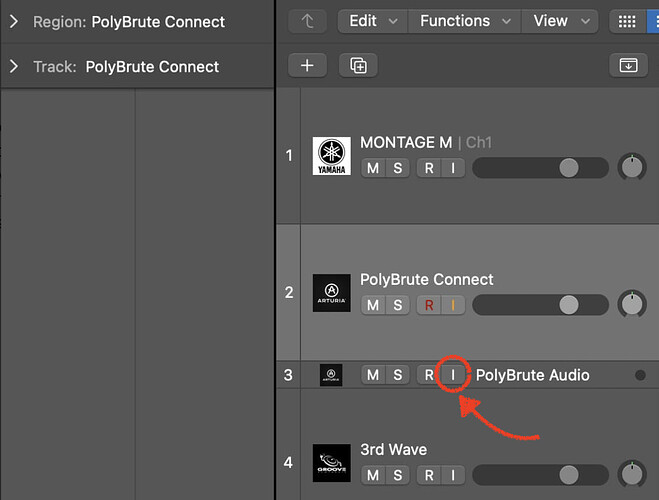Select the 3rd Wave track name
Image resolution: width=659 pixels, height=500 pixels.
[393, 450]
